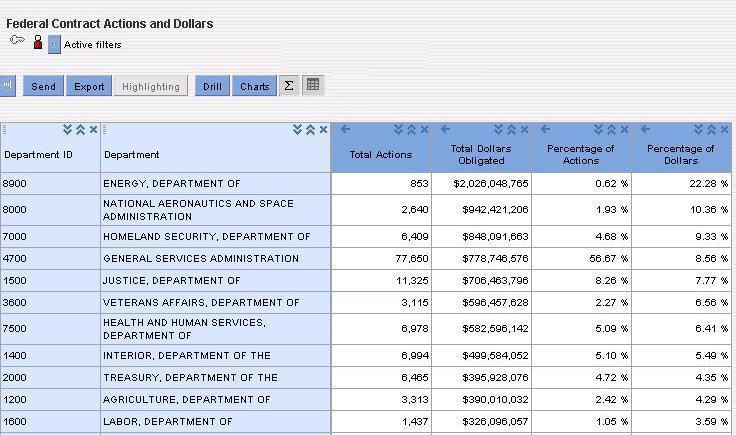Open the blue info icon next to Active filters
This screenshot has width=736, height=435.
click(x=54, y=45)
